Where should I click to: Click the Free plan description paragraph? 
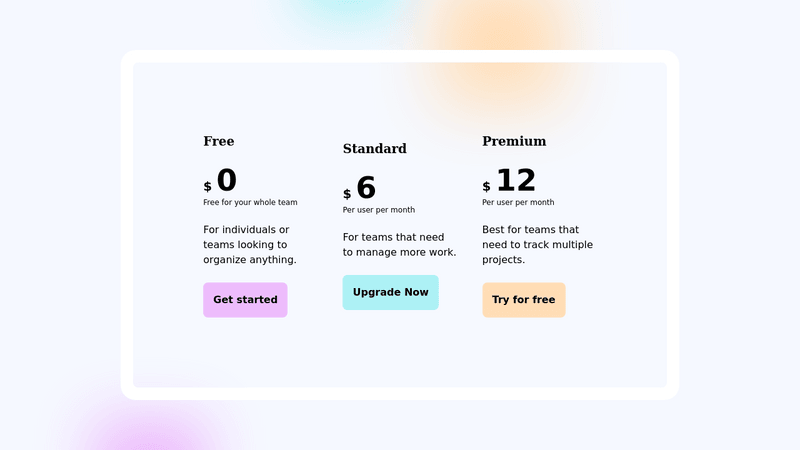click(x=250, y=245)
